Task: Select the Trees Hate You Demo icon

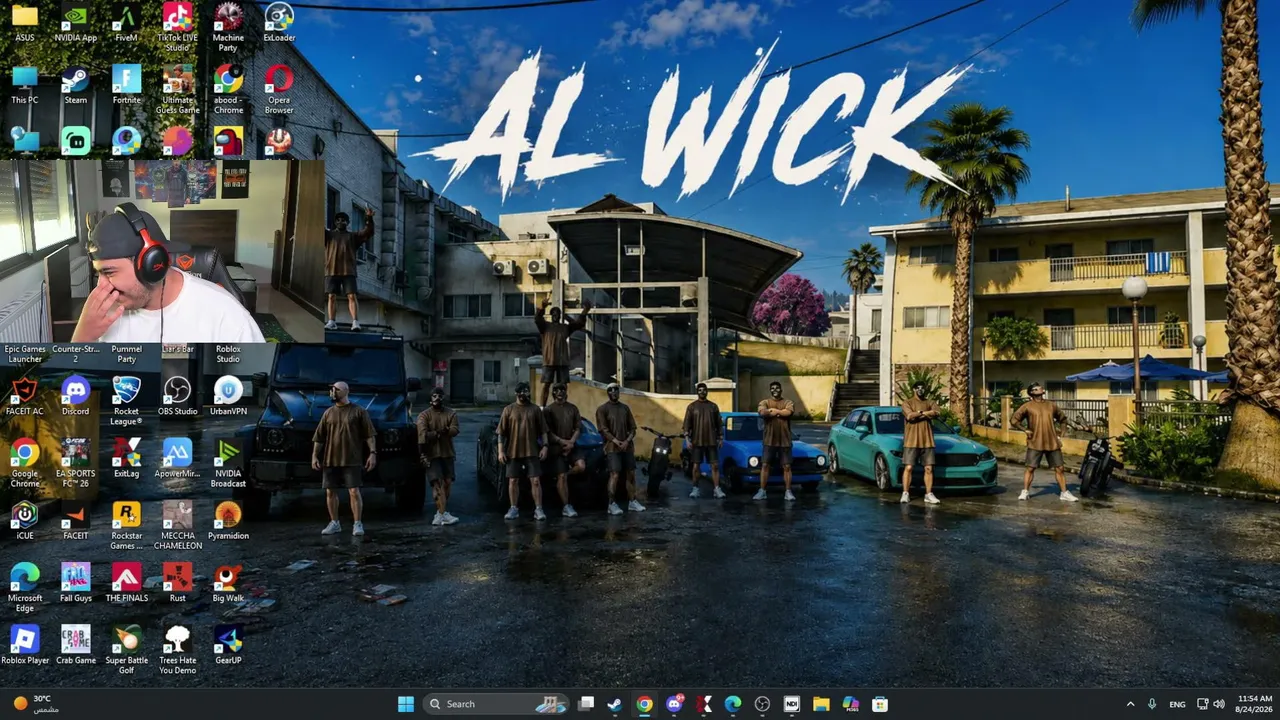Action: click(x=177, y=650)
